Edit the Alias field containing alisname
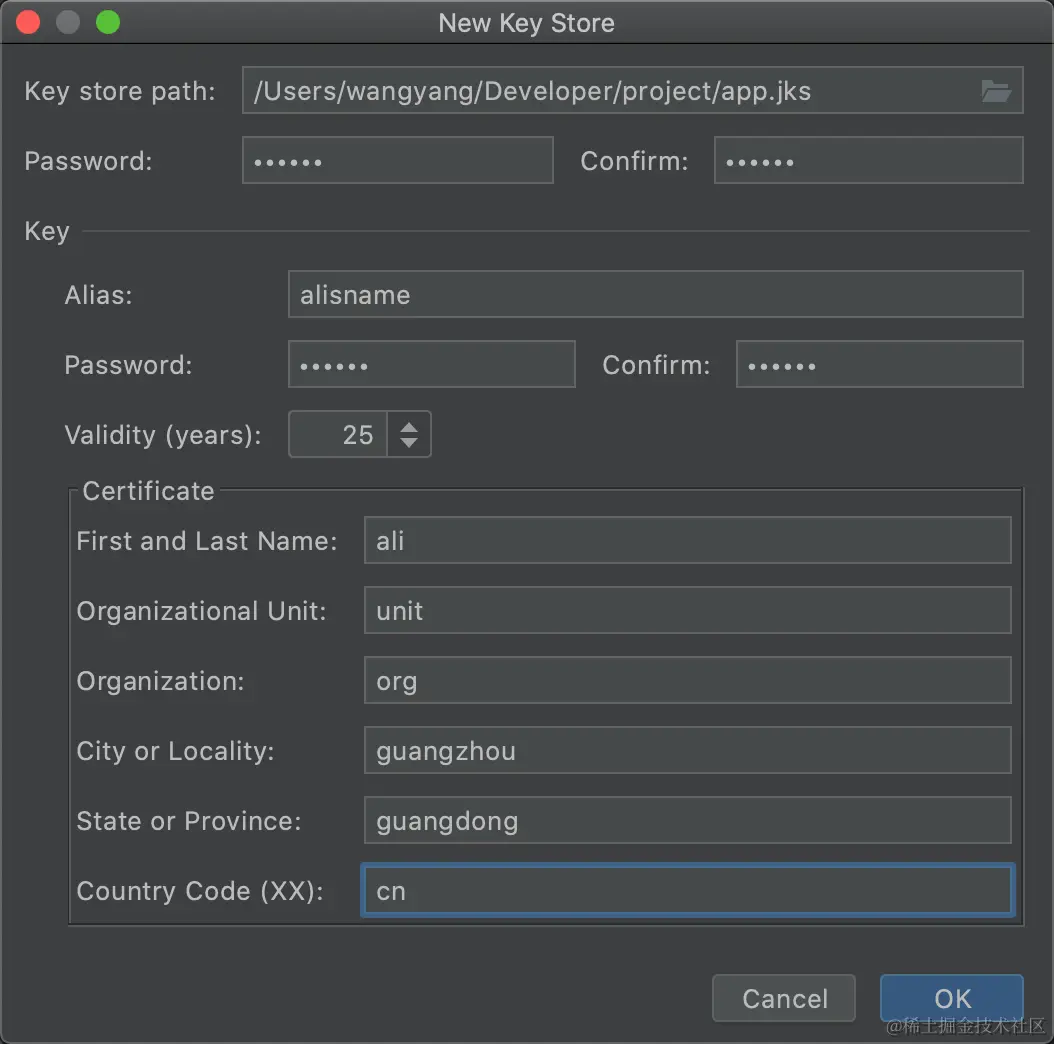This screenshot has height=1044, width=1054. click(655, 295)
